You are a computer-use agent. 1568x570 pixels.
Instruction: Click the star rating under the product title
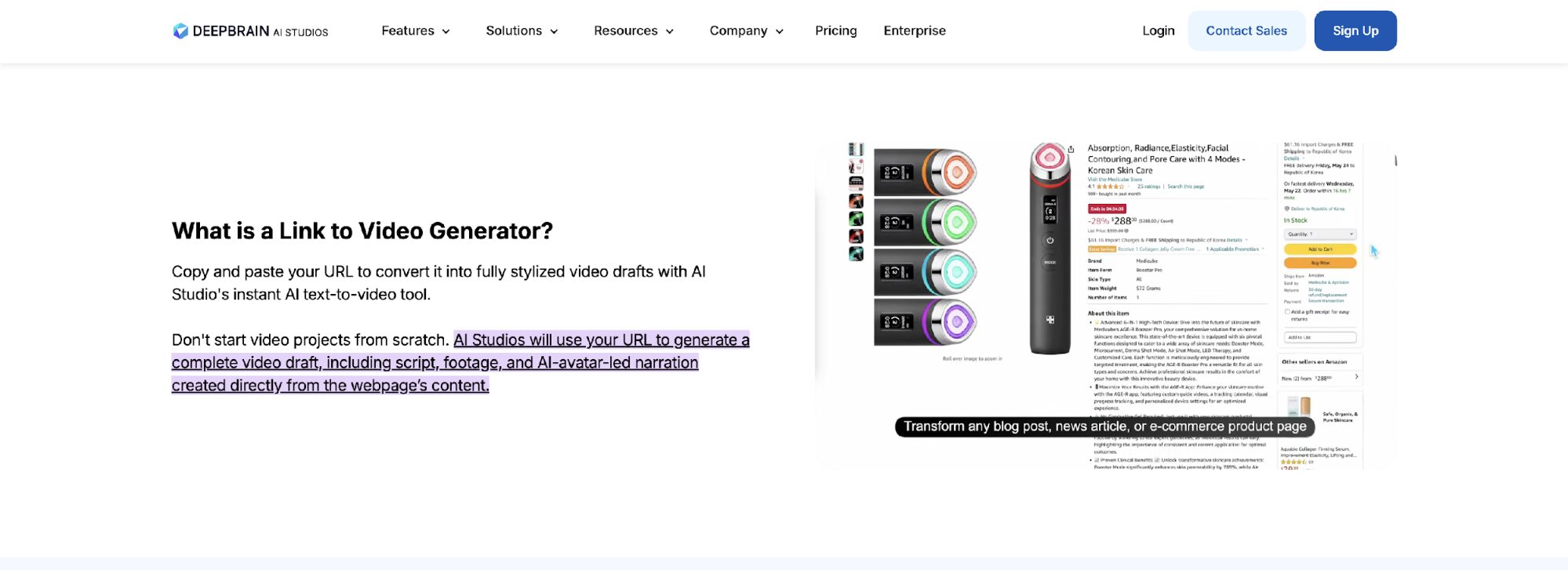pyautogui.click(x=1109, y=187)
